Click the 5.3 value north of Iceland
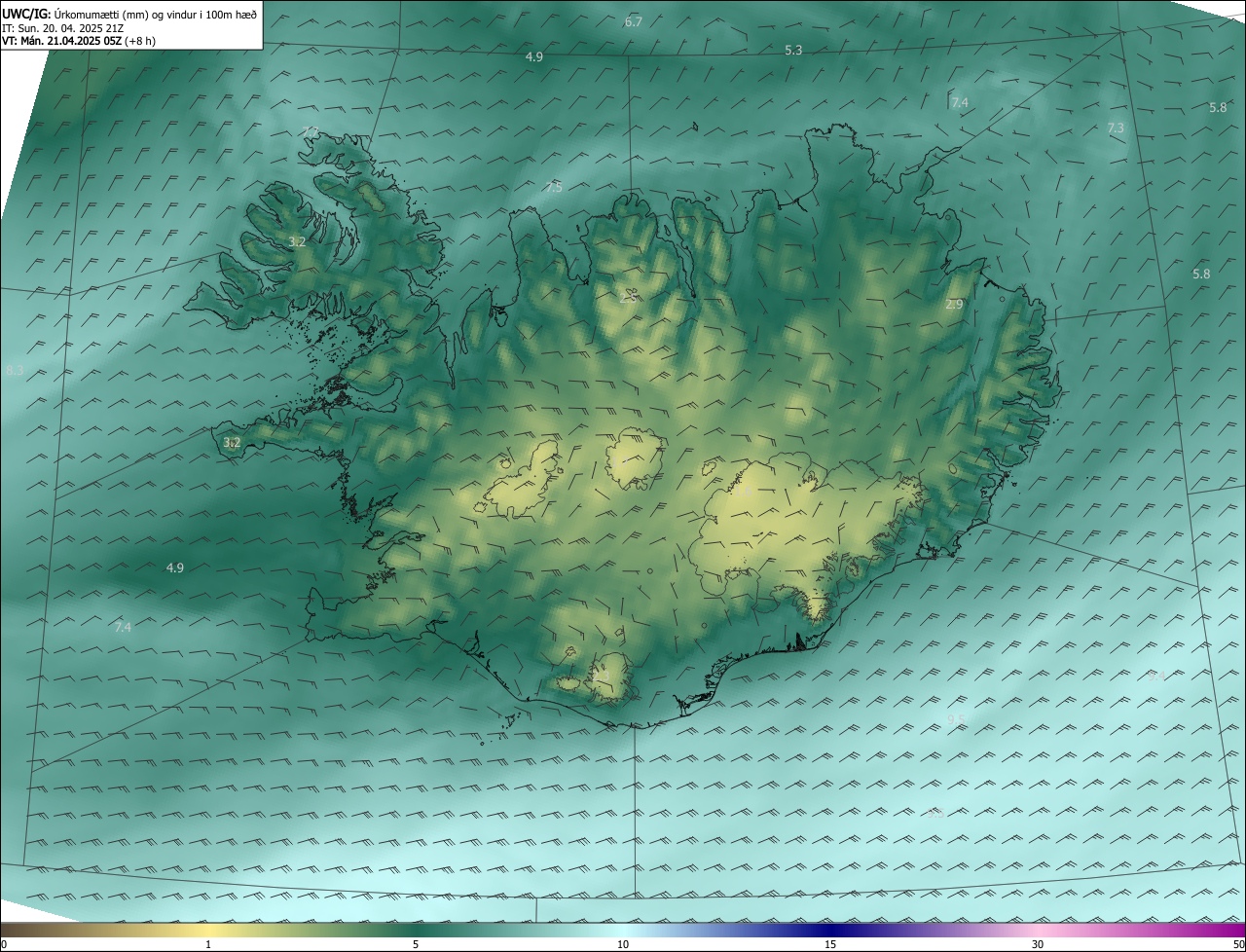 point(793,50)
